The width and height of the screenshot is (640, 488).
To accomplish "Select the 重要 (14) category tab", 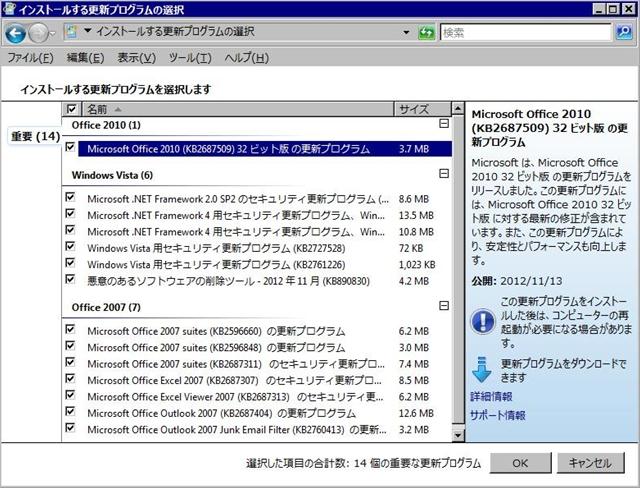I will 35,136.
